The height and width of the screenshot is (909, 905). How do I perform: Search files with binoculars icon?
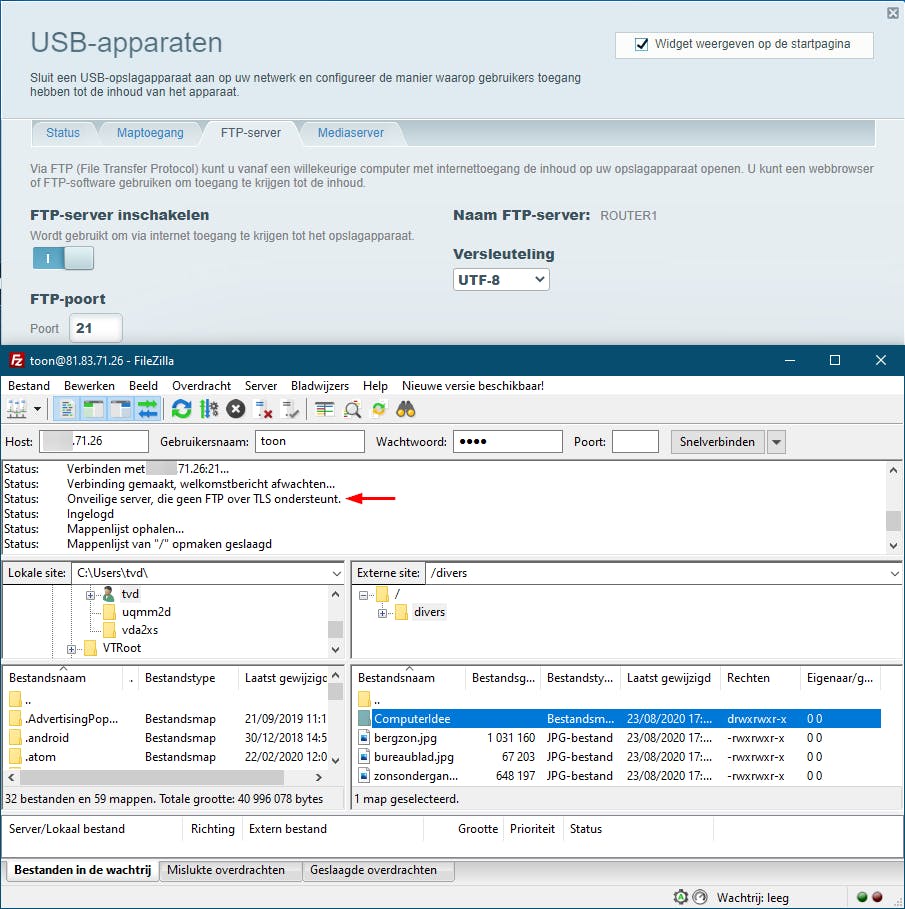(406, 409)
